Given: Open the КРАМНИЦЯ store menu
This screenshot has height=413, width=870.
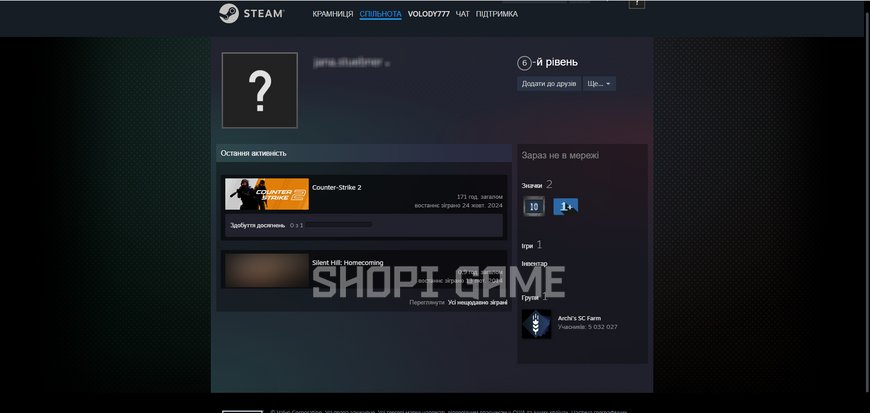Looking at the screenshot, I should click(333, 14).
